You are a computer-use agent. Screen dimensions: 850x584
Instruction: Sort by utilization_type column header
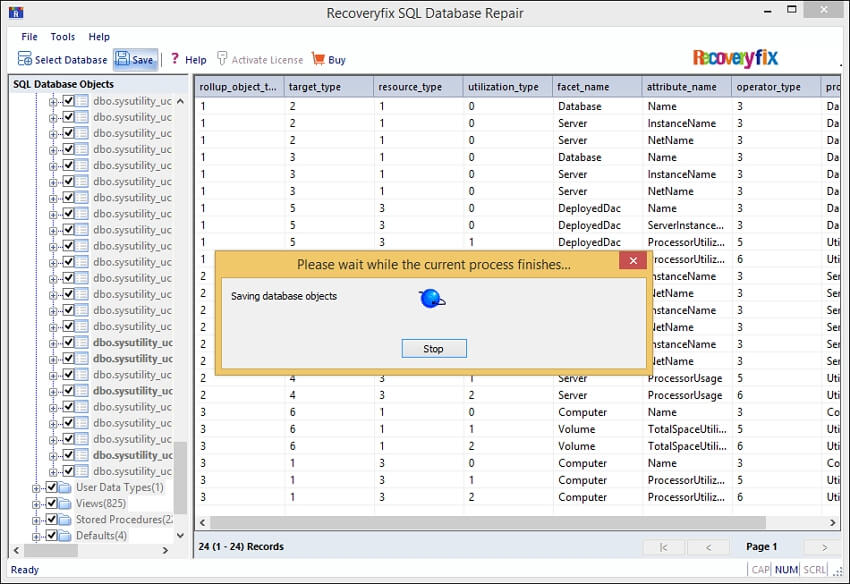(507, 87)
